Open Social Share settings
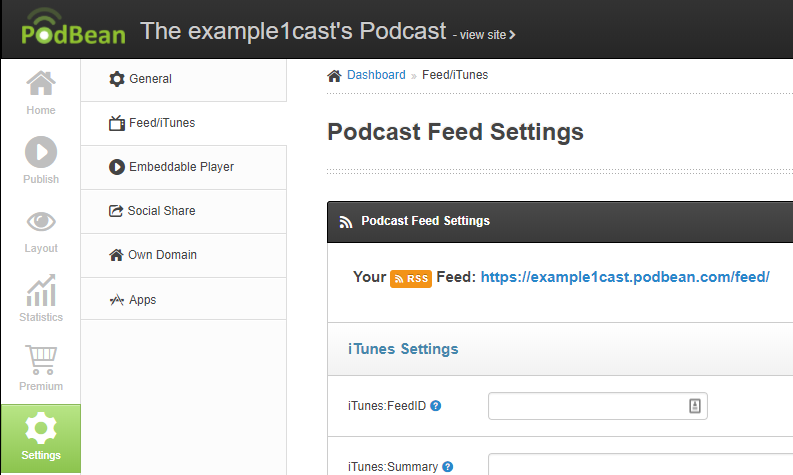793x475 pixels. coord(184,211)
